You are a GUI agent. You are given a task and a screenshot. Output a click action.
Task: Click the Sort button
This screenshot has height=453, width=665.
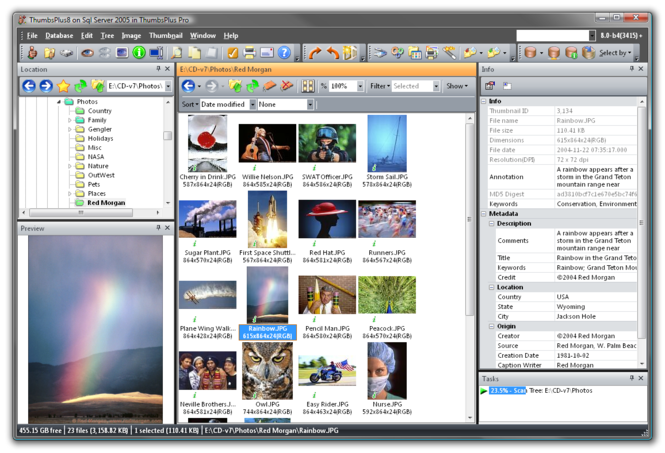(x=190, y=104)
